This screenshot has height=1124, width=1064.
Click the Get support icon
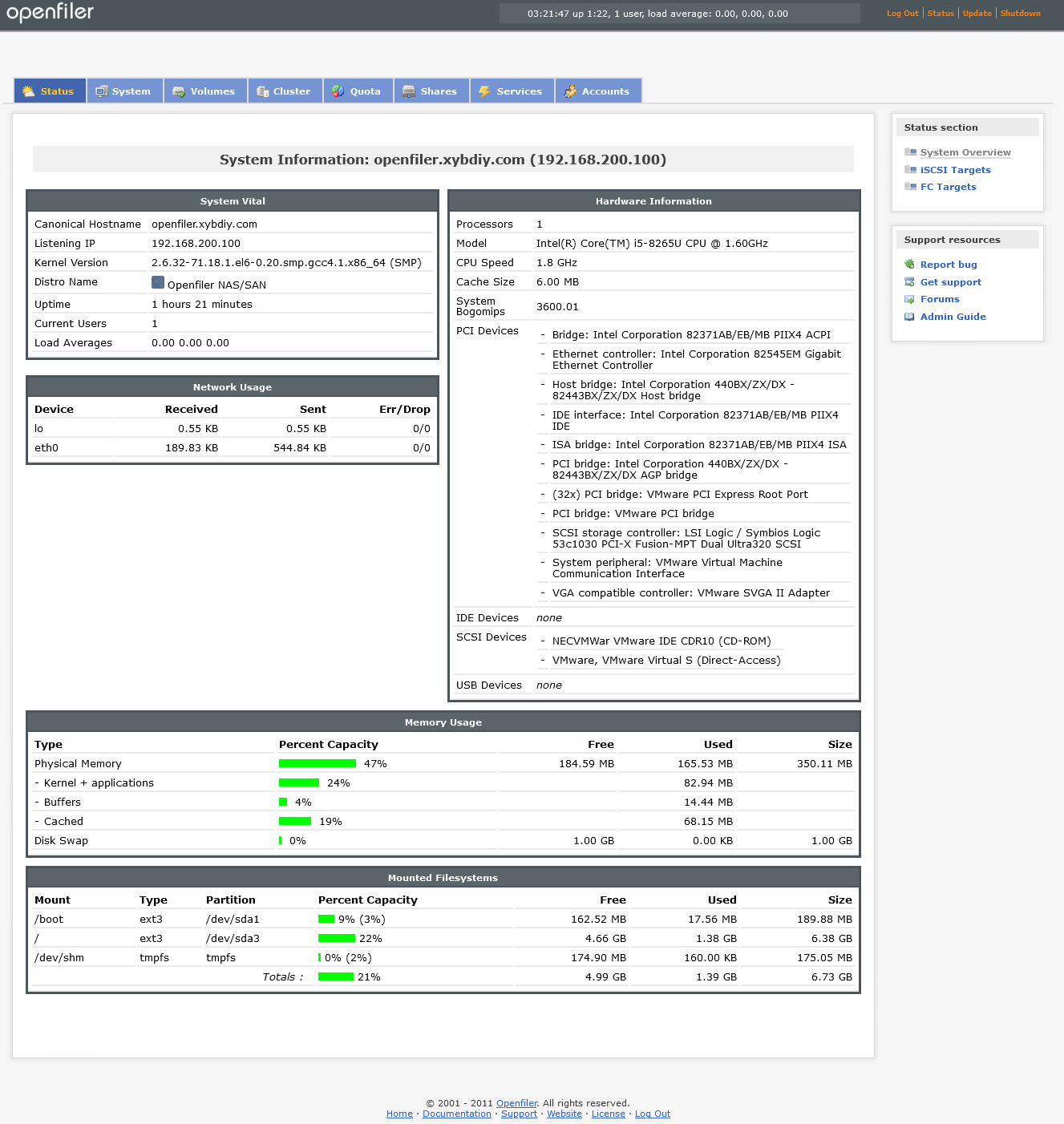click(x=909, y=281)
